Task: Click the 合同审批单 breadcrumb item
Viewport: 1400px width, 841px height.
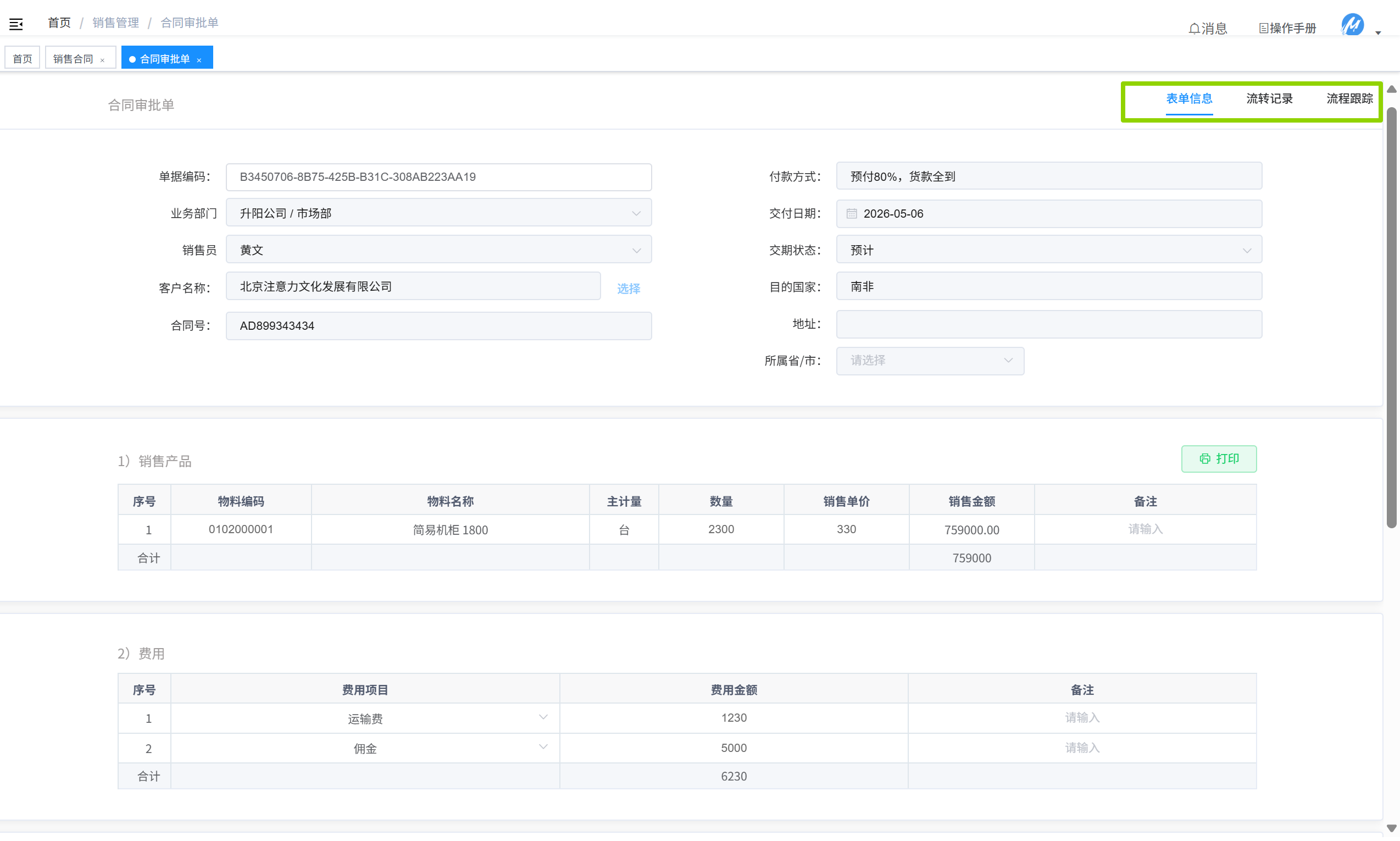Action: pyautogui.click(x=189, y=23)
